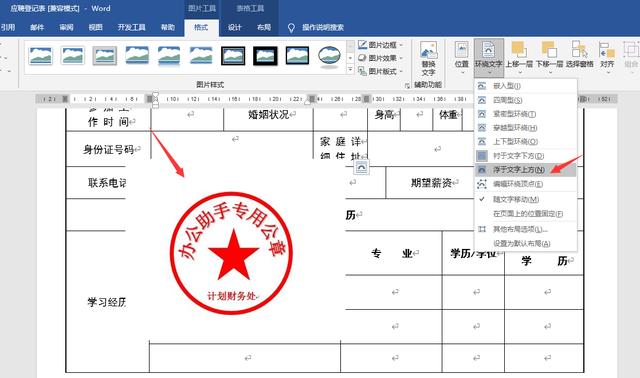Apply the fourth picture style thumbnail
The height and width of the screenshot is (378, 640).
click(137, 56)
